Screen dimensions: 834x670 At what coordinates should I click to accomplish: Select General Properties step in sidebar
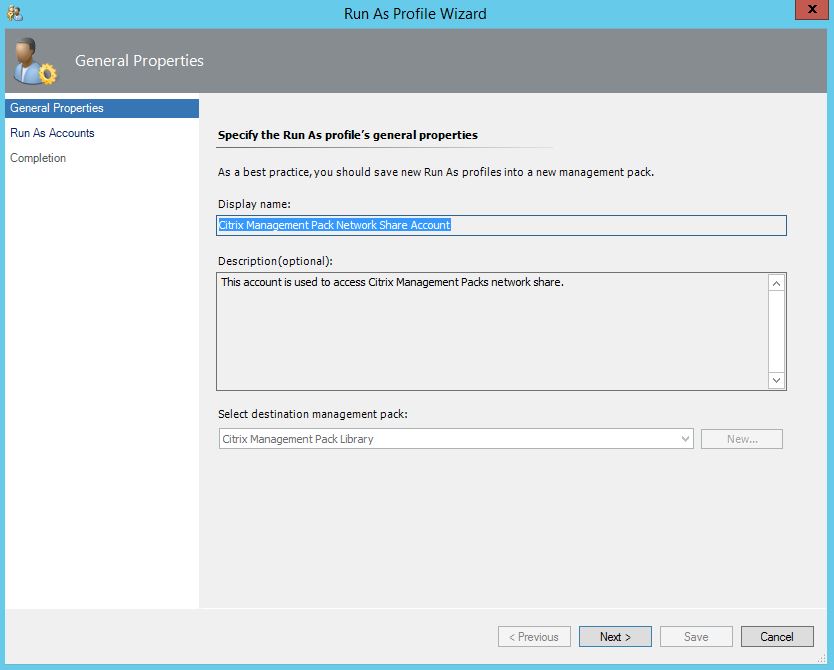coord(57,108)
